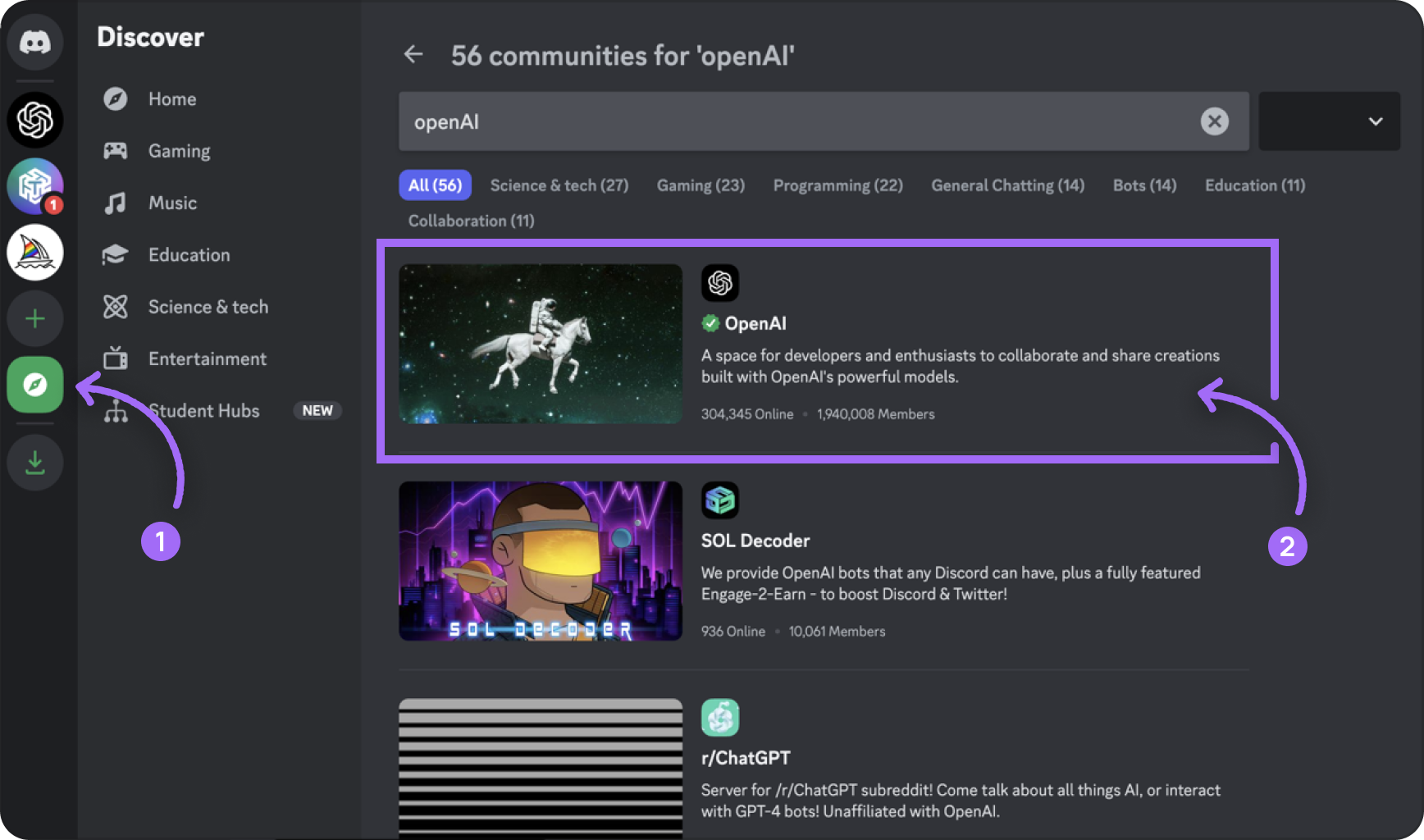Image resolution: width=1424 pixels, height=840 pixels.
Task: Click the Education graduation cap icon
Action: point(116,255)
